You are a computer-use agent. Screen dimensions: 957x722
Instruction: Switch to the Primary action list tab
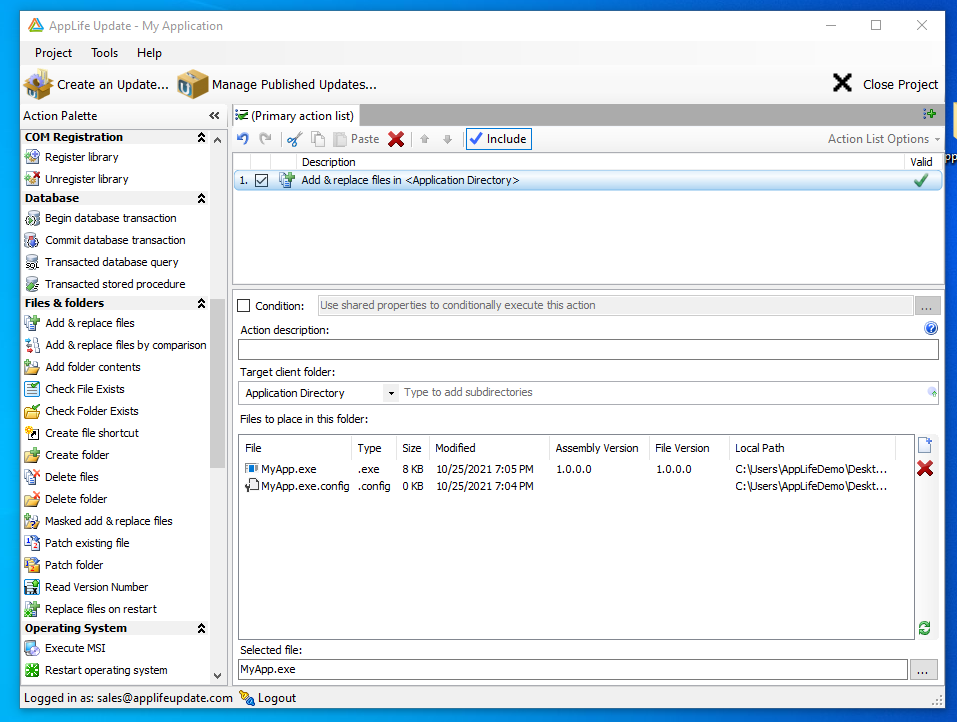click(x=295, y=115)
